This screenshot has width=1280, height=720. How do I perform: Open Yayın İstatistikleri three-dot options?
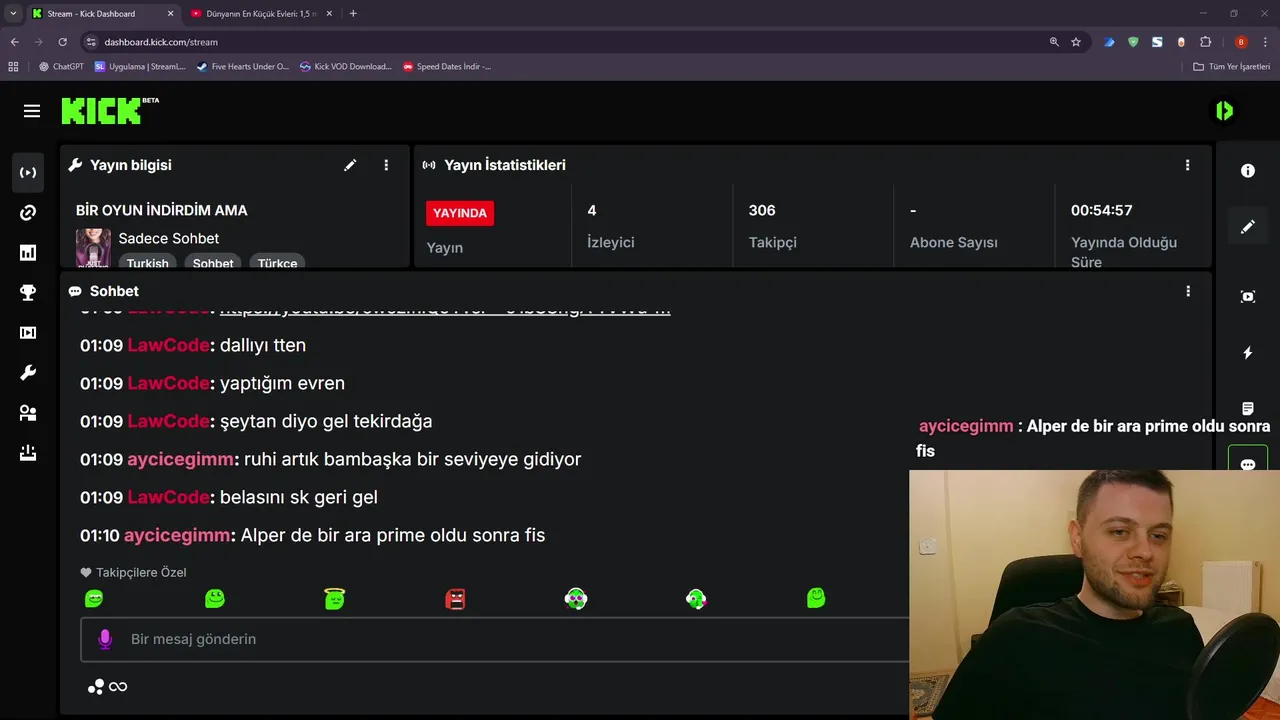coord(1188,165)
